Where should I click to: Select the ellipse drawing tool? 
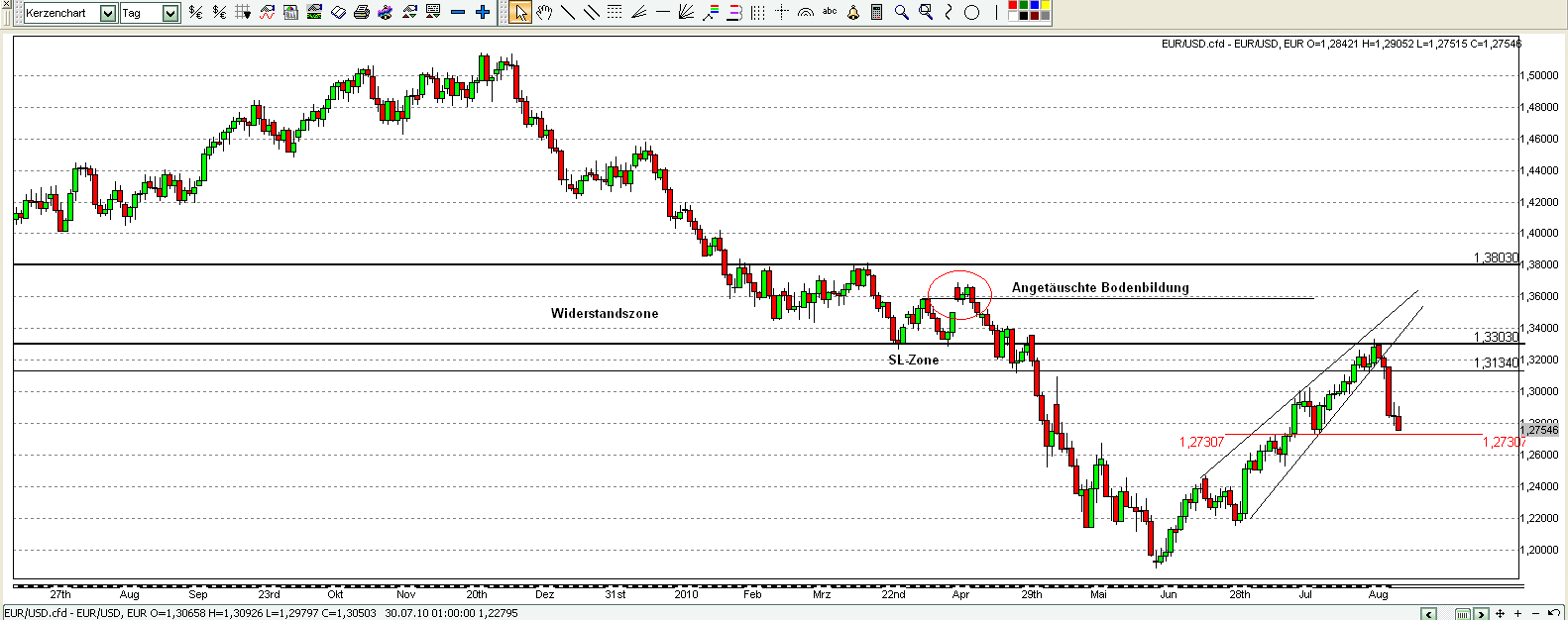(972, 13)
